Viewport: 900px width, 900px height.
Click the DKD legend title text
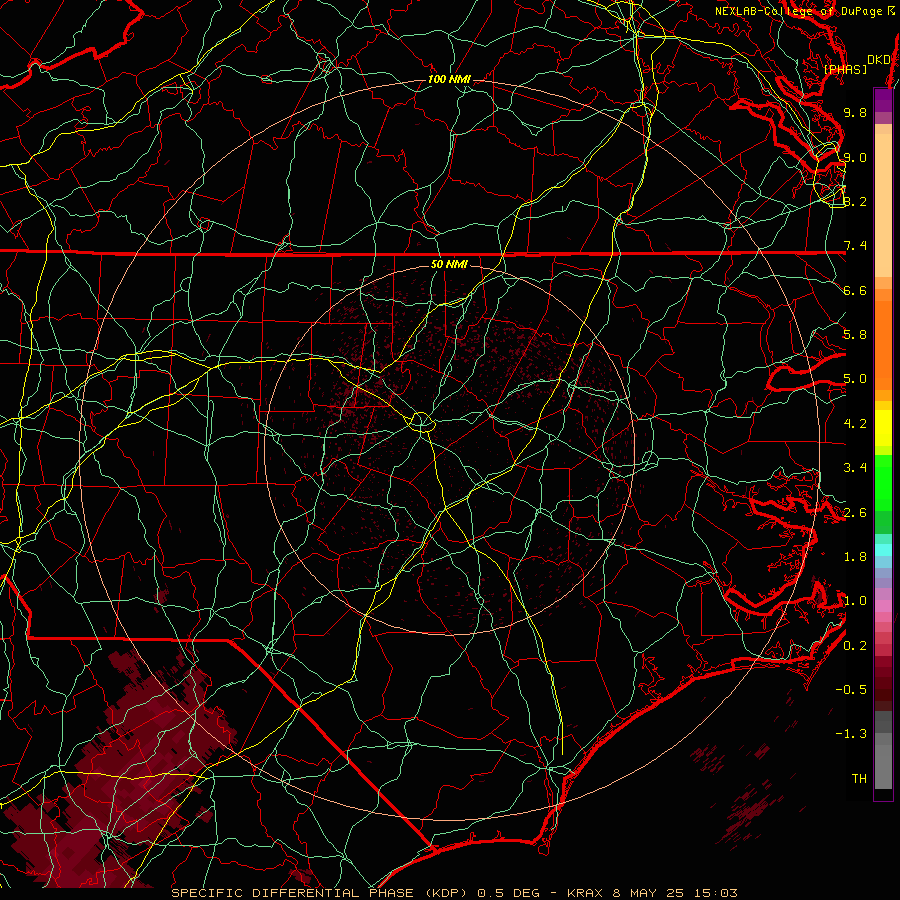click(878, 60)
